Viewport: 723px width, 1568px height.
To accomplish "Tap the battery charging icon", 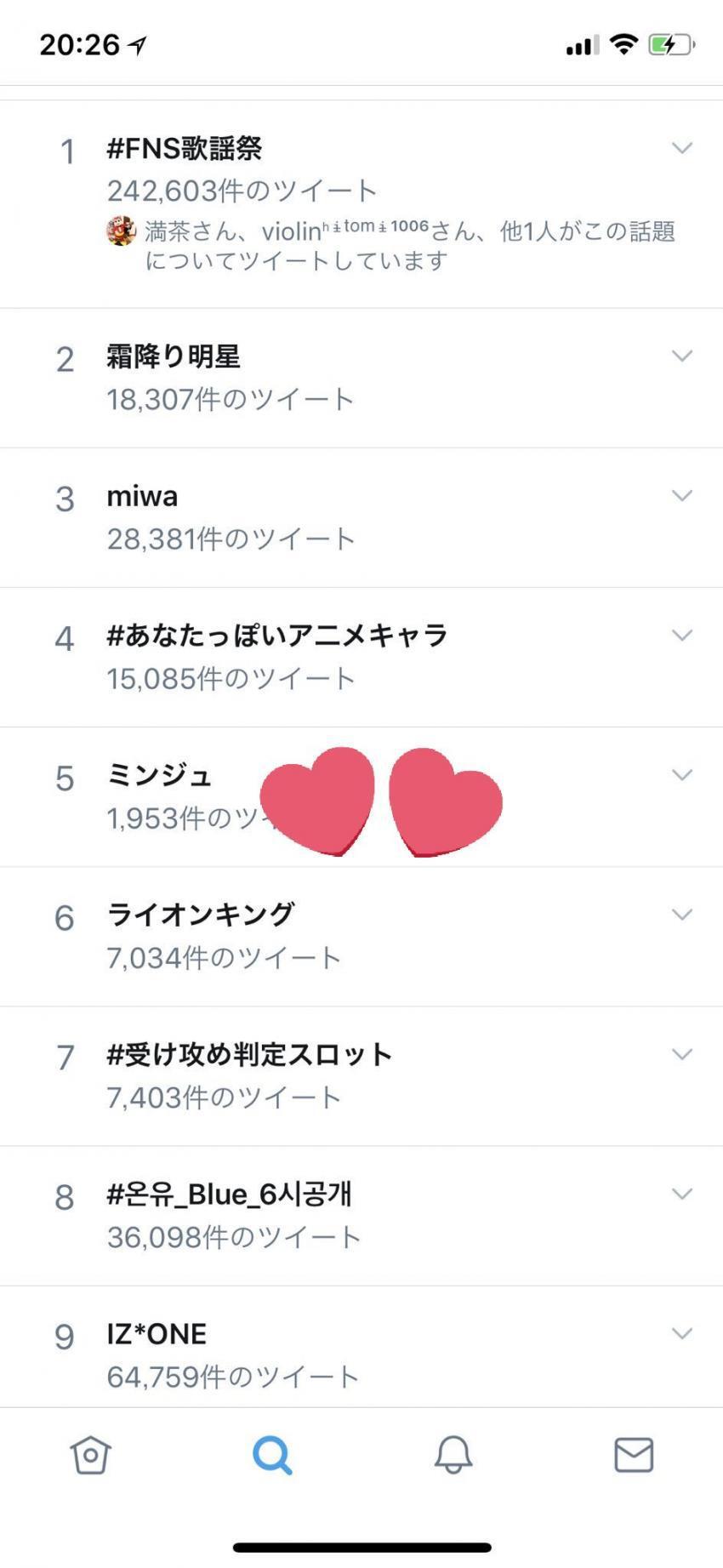I will (x=671, y=44).
